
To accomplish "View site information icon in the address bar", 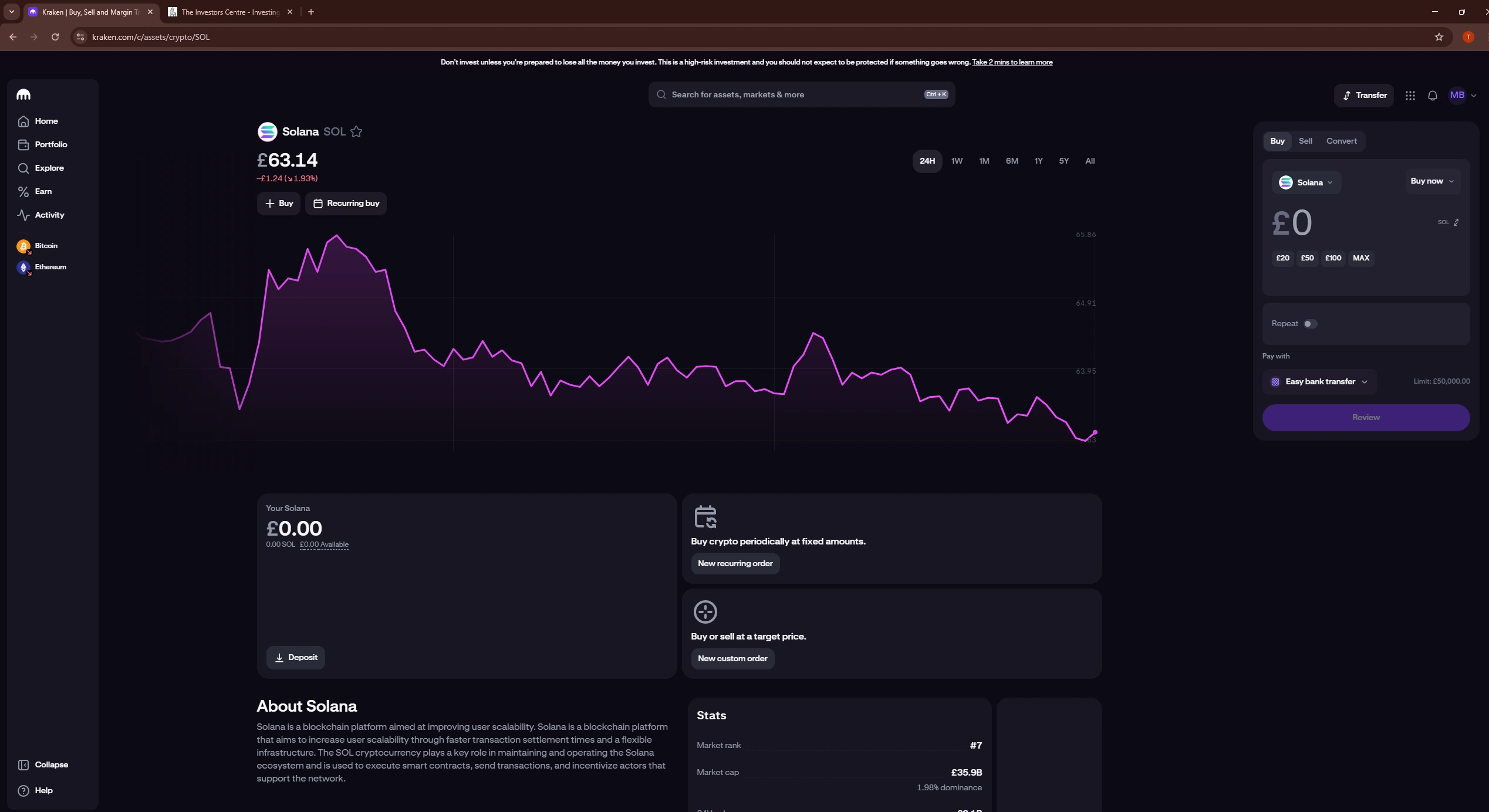I will (x=80, y=37).
